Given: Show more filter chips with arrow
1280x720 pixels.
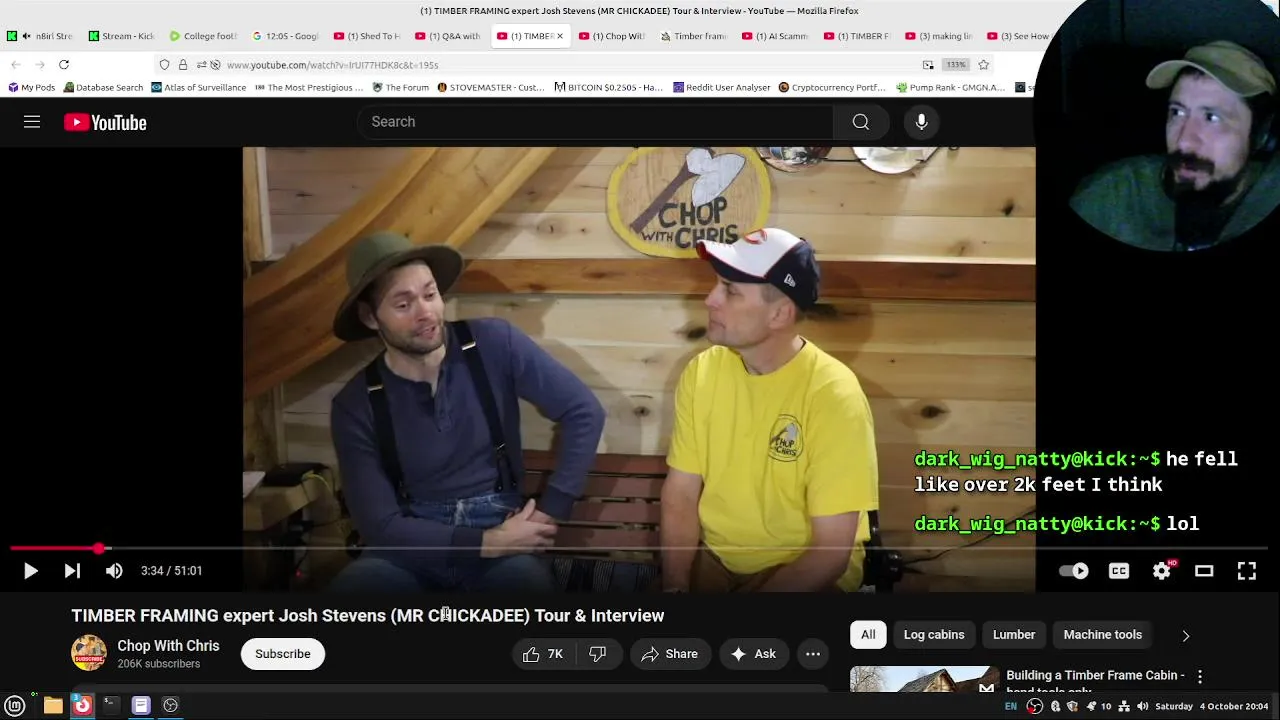Looking at the screenshot, I should [1186, 635].
